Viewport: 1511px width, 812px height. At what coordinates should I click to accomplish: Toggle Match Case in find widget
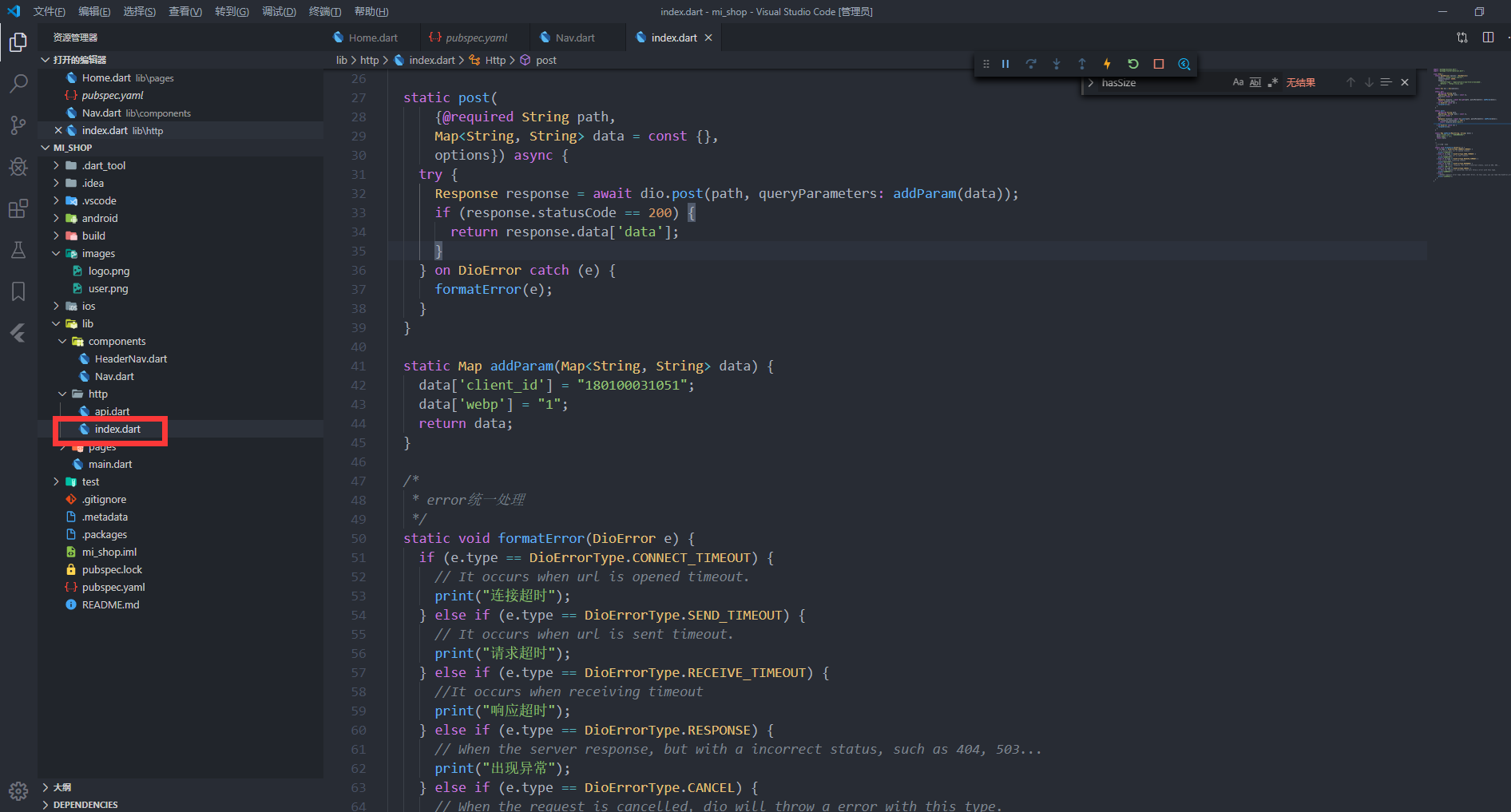click(1238, 82)
